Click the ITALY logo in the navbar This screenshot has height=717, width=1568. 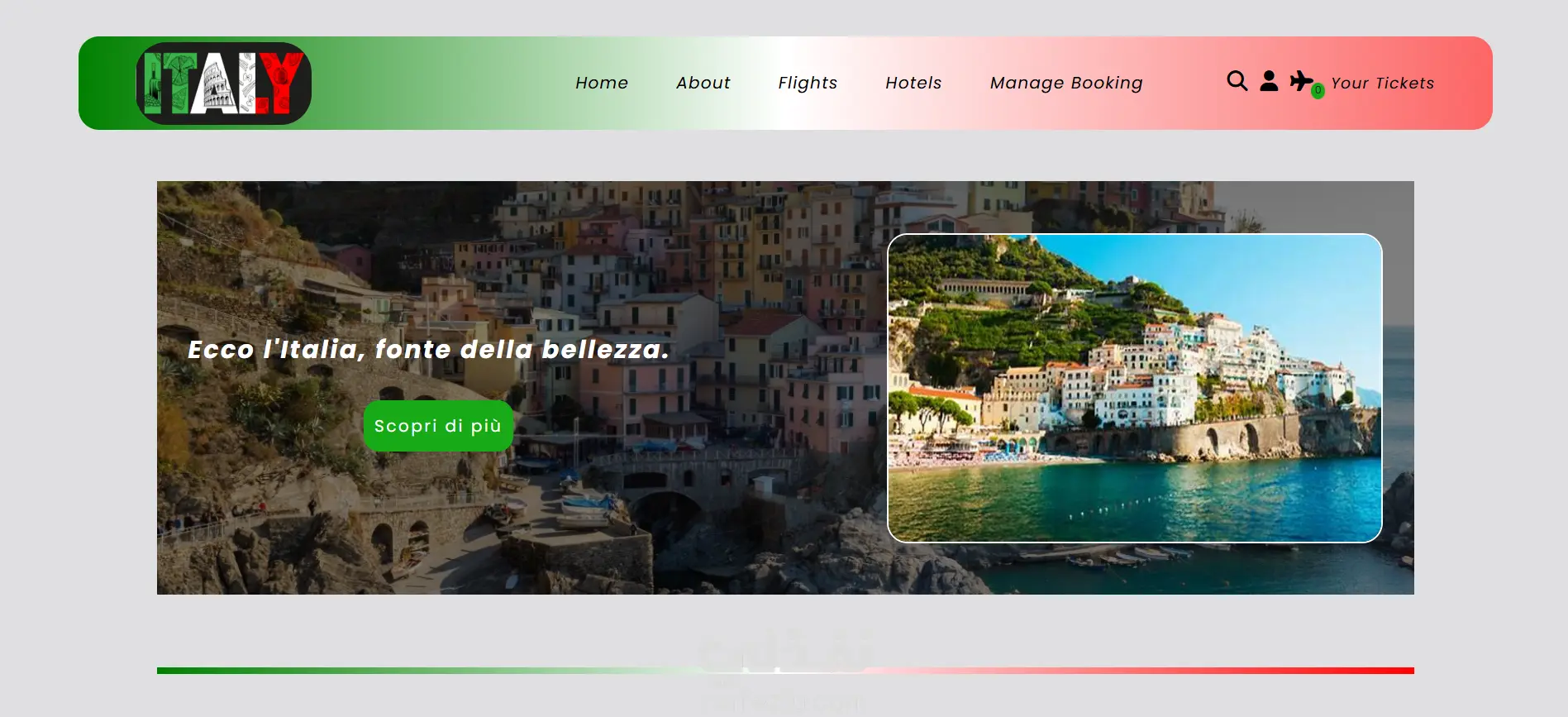pos(224,84)
